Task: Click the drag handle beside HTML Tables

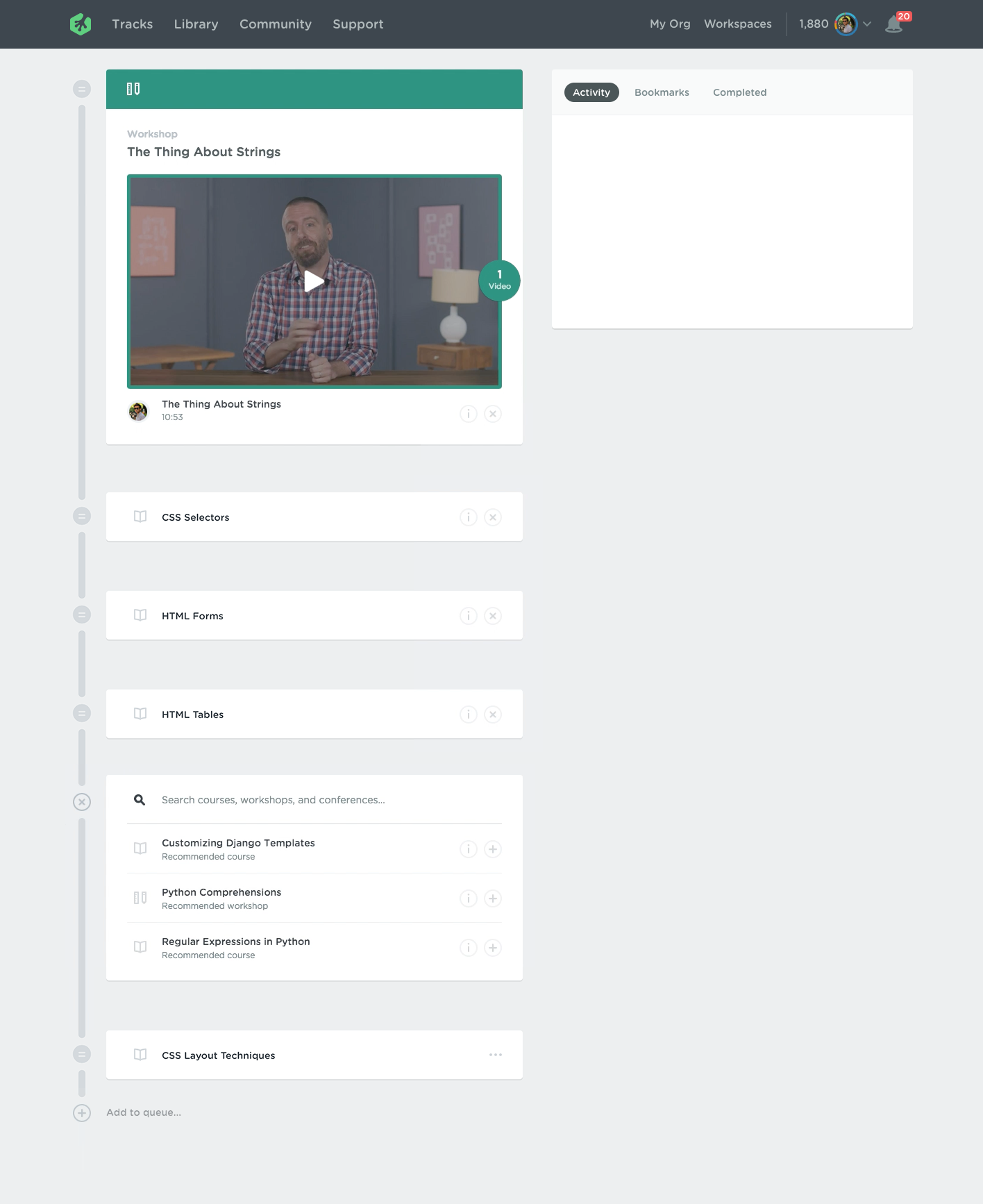Action: coord(82,713)
